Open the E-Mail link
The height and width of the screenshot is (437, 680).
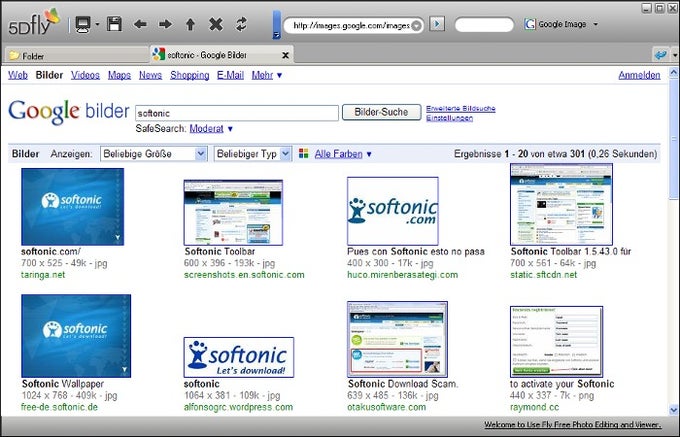[x=230, y=75]
